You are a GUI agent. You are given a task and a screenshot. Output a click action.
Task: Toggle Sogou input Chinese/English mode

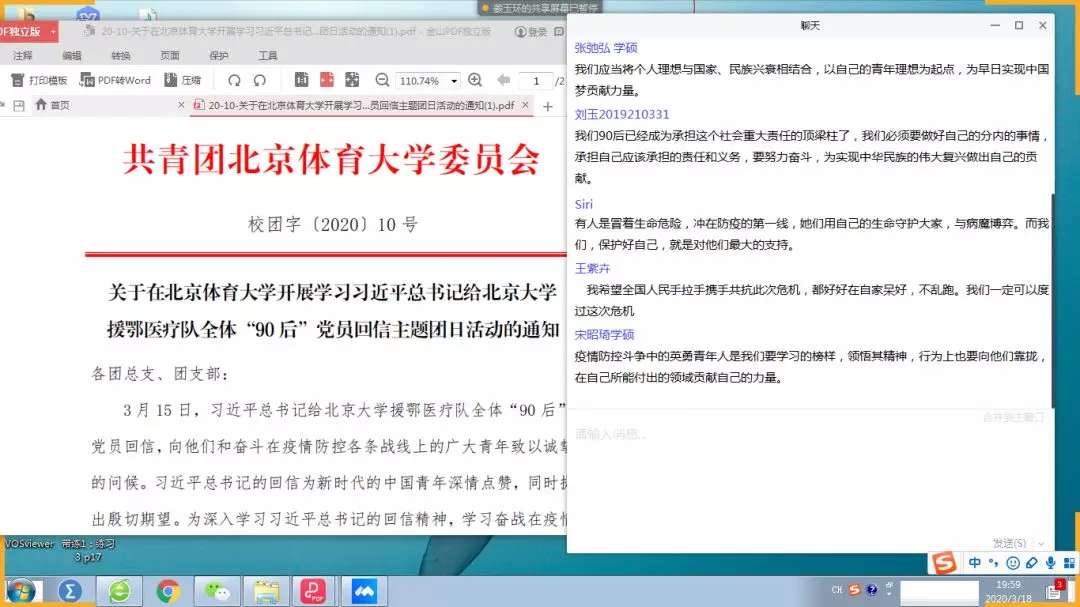pos(975,563)
